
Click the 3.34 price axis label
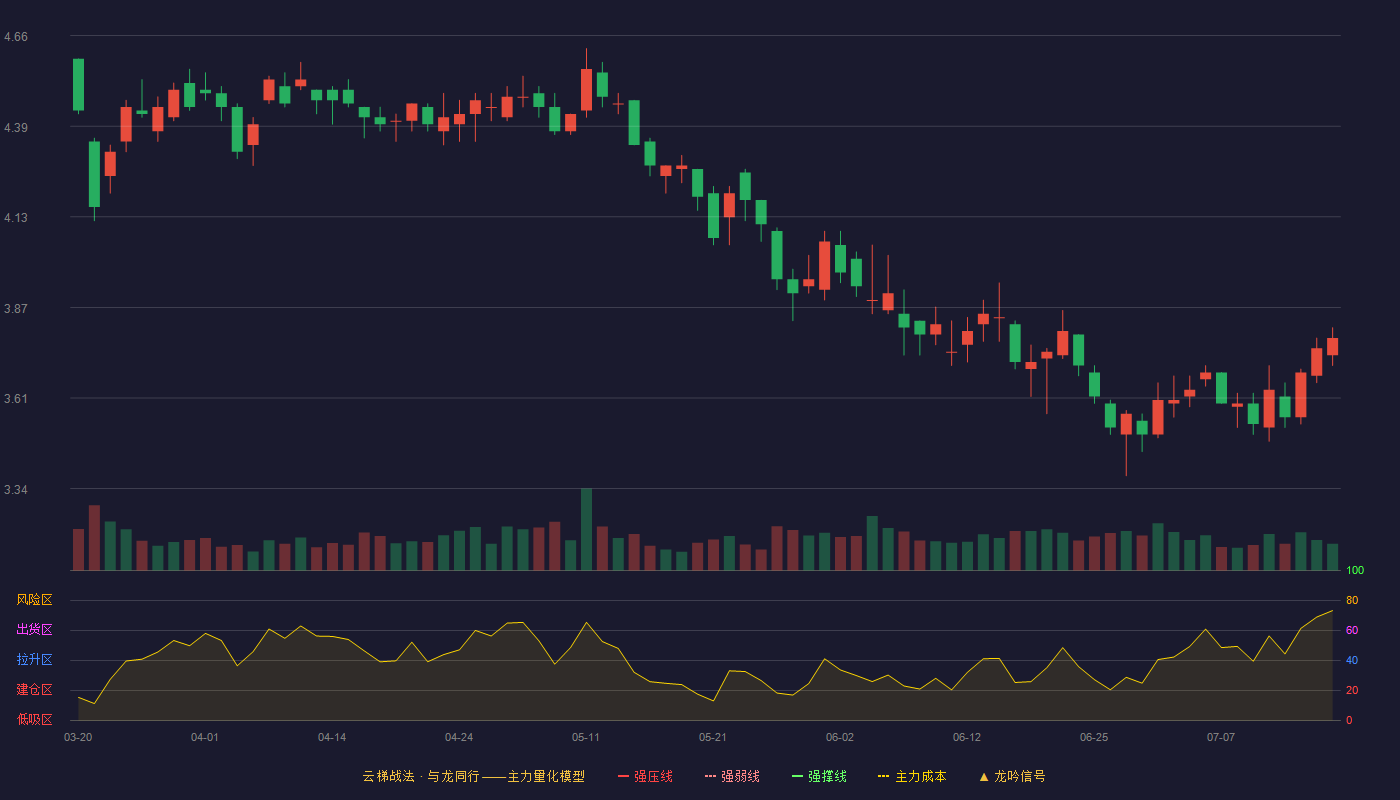16,490
